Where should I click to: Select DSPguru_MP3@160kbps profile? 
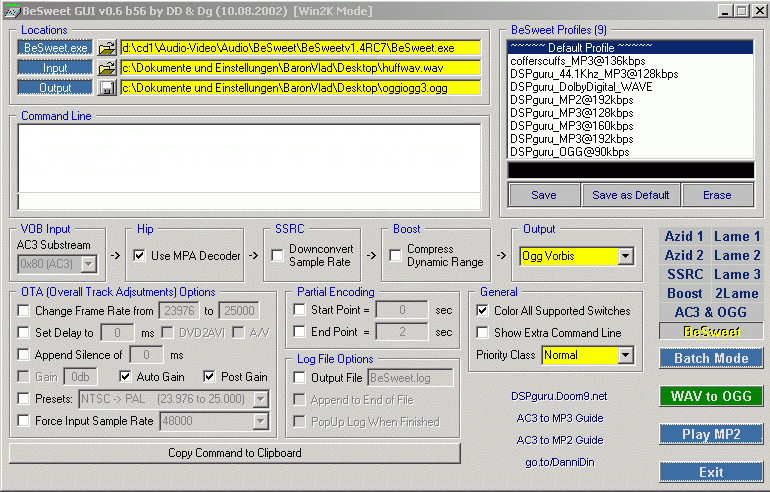[x=631, y=126]
